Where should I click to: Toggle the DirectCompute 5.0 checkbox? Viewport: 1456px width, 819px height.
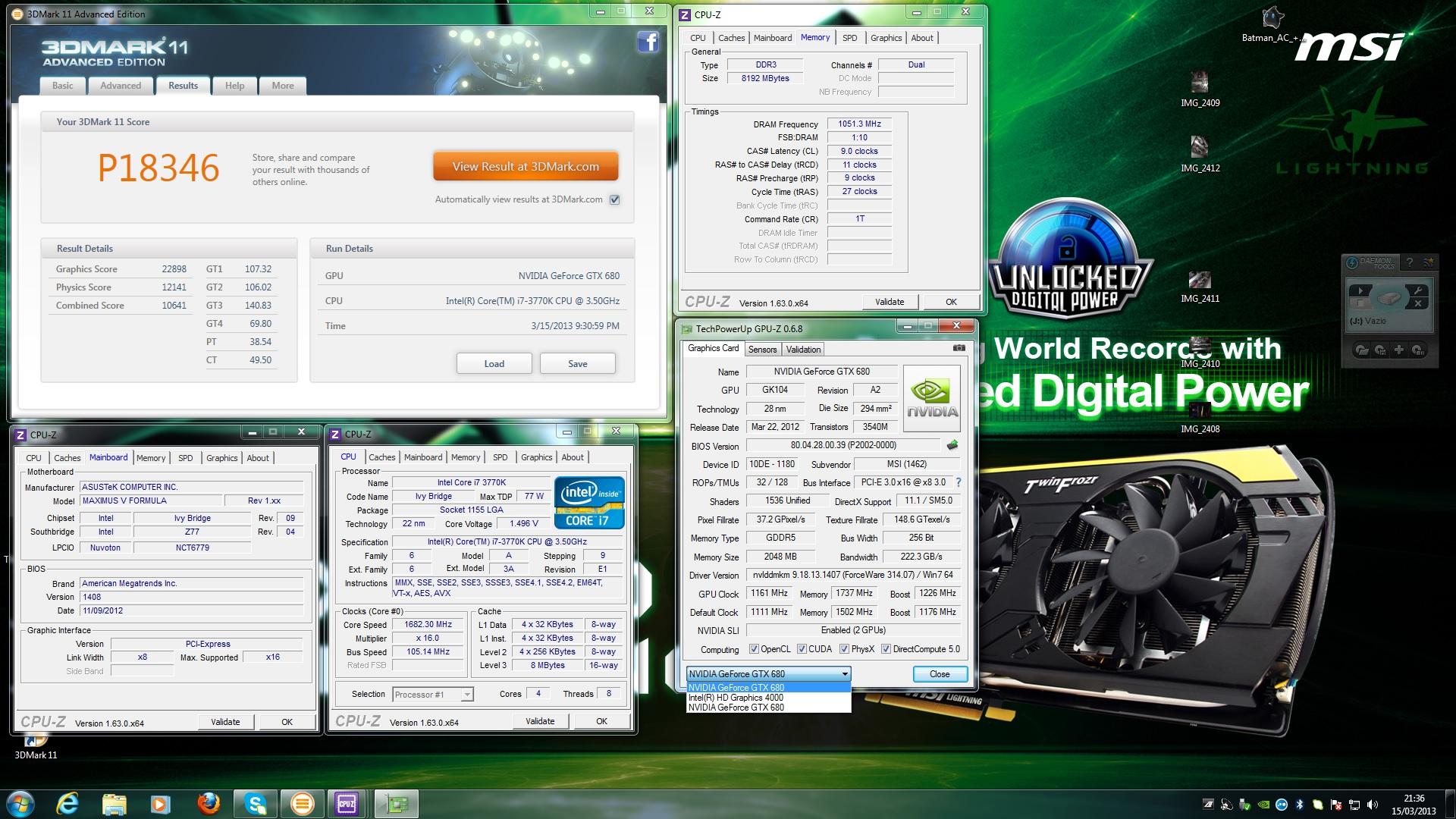point(886,649)
